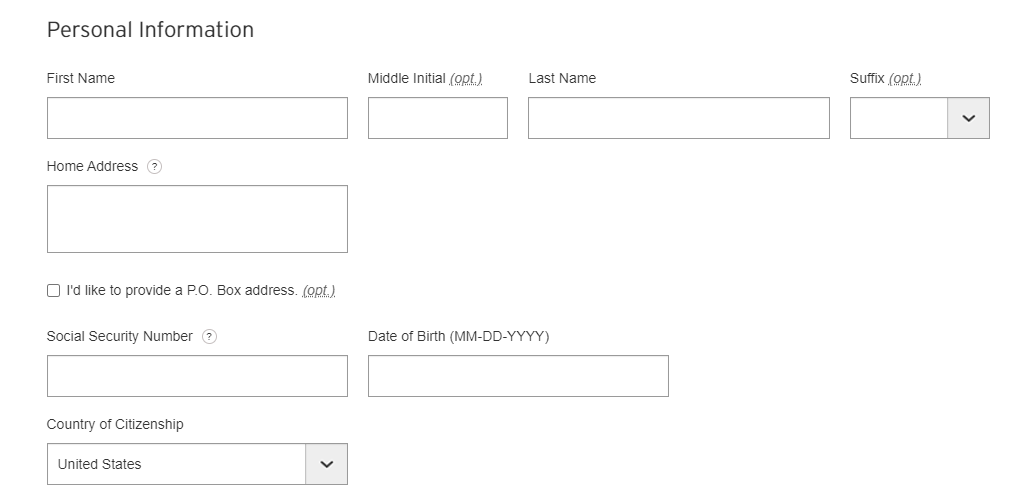
Task: Click the "(opt.)" hint beside Middle Initial
Action: point(466,79)
